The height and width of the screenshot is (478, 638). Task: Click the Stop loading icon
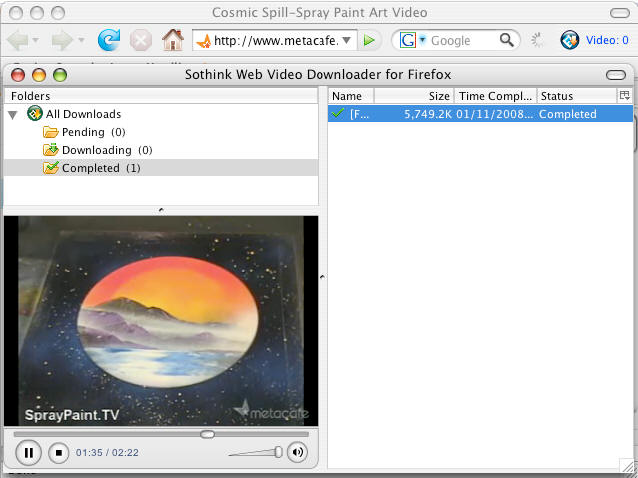click(141, 40)
